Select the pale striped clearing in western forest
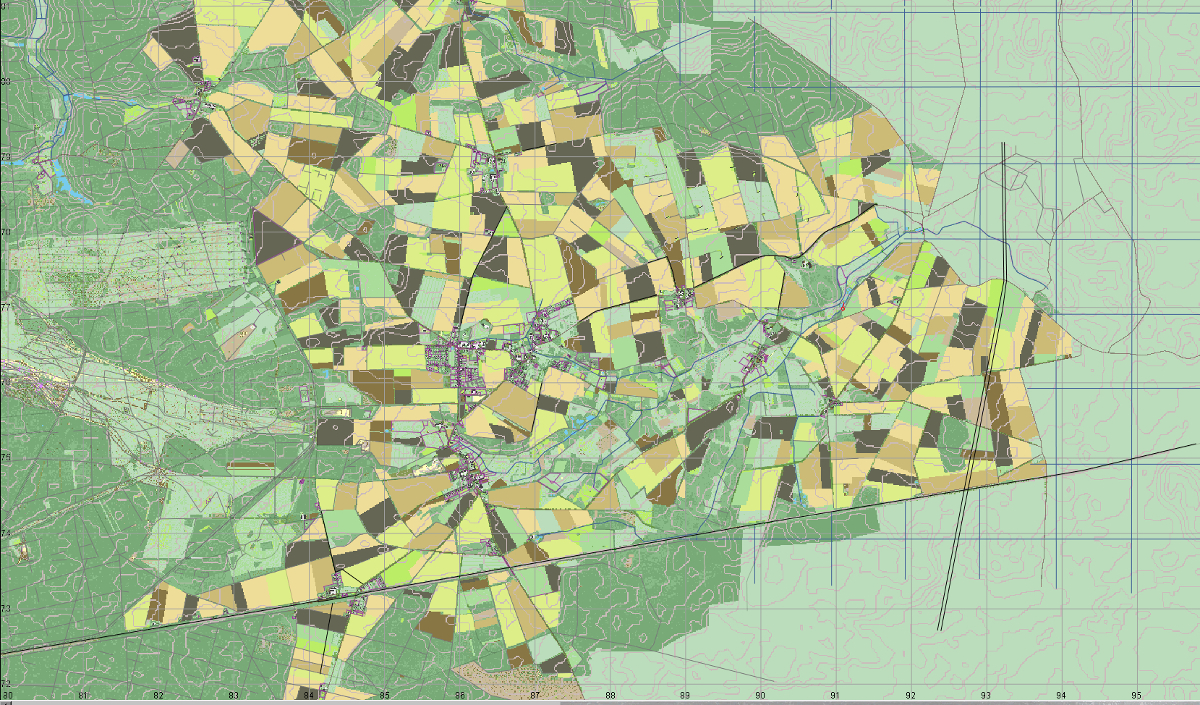Screen dimensions: 1200x705 [x=130, y=265]
